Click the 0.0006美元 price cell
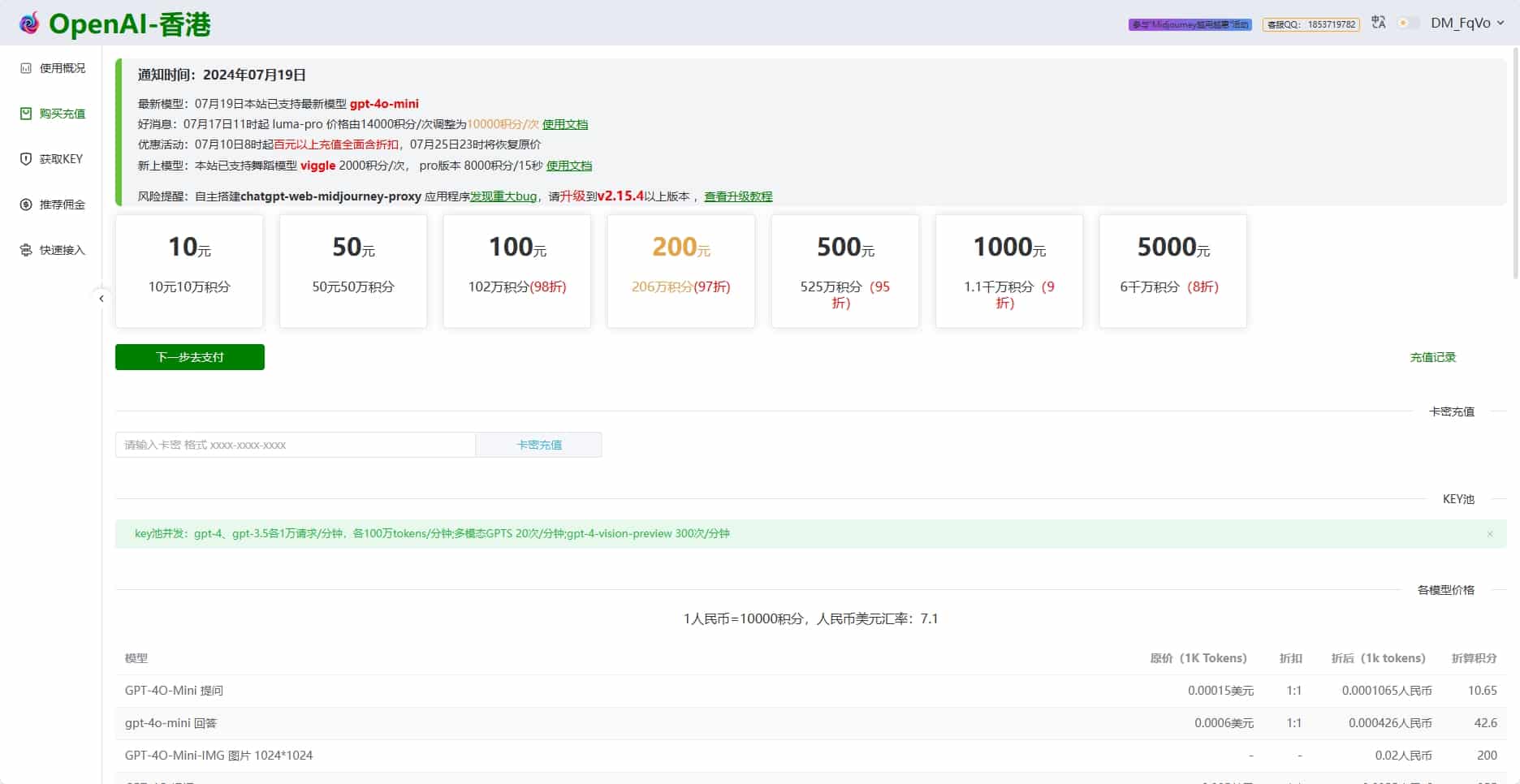The image size is (1520, 784). [1224, 723]
